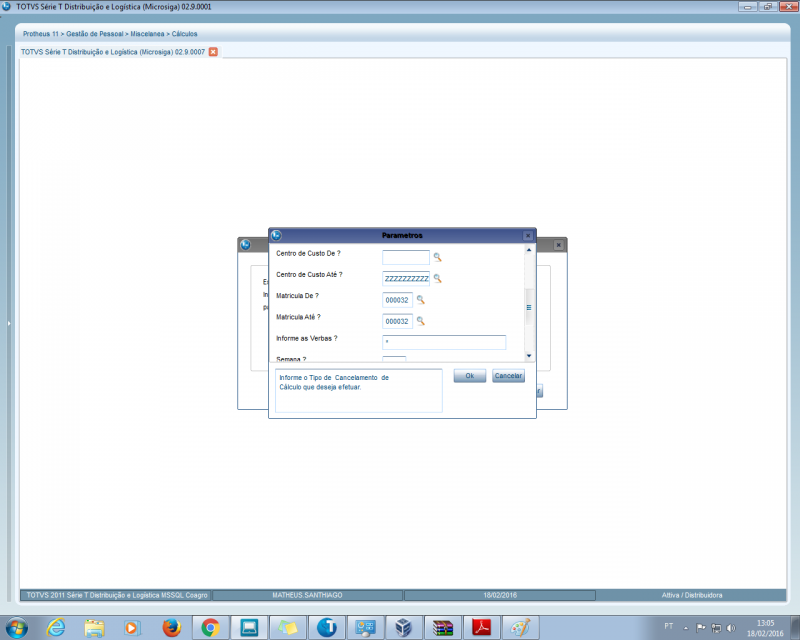Click the Centro de Custo De label
The image size is (800, 640).
(x=308, y=253)
